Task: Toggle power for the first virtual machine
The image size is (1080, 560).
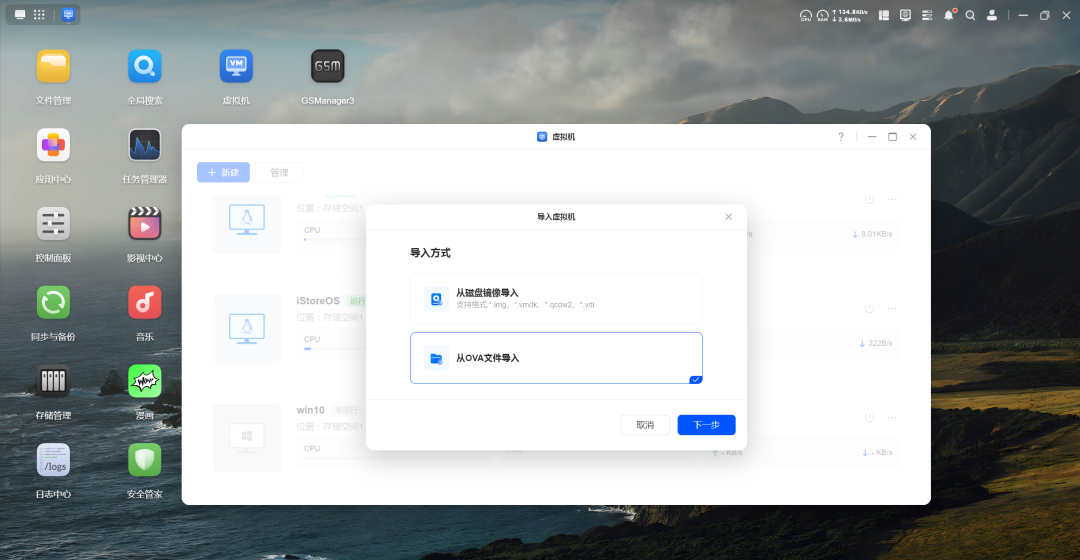Action: (869, 199)
